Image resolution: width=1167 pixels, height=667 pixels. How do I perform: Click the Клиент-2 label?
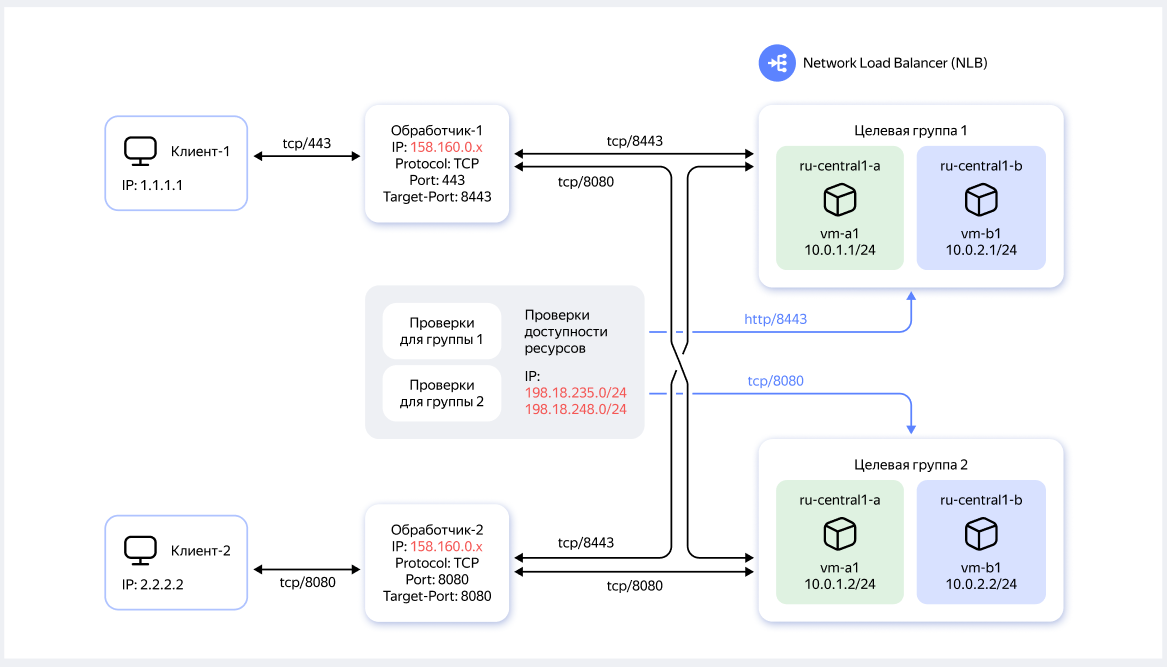[200, 551]
